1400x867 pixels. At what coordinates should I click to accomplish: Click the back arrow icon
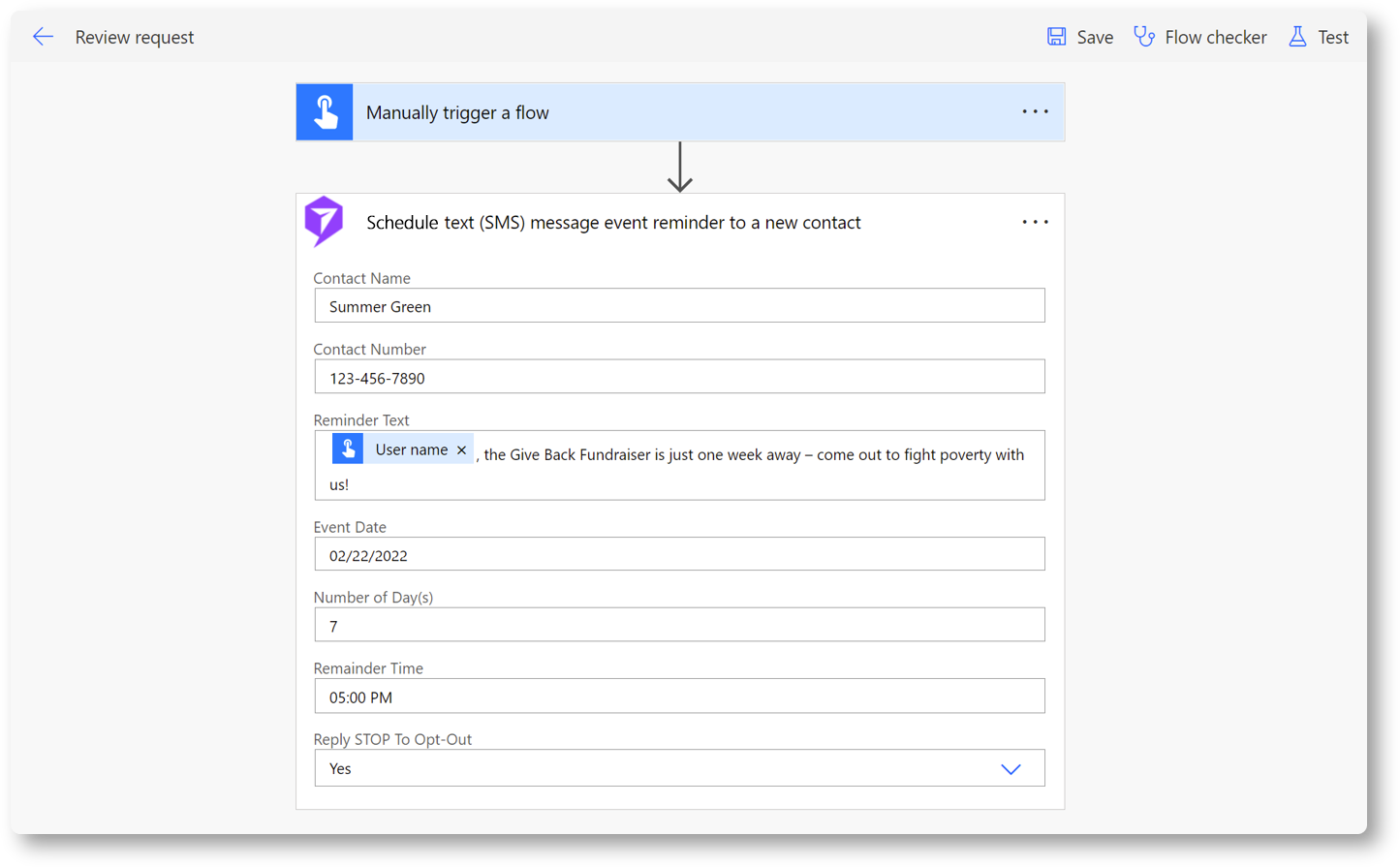click(x=43, y=37)
